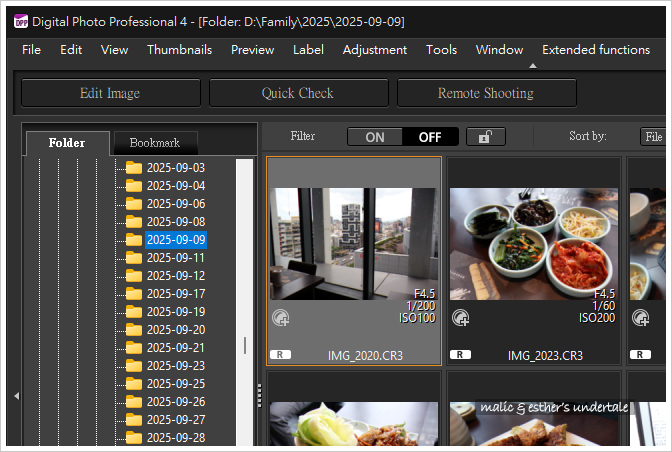Click the 2025-09-03 folder icon
The width and height of the screenshot is (672, 452).
[x=134, y=168]
